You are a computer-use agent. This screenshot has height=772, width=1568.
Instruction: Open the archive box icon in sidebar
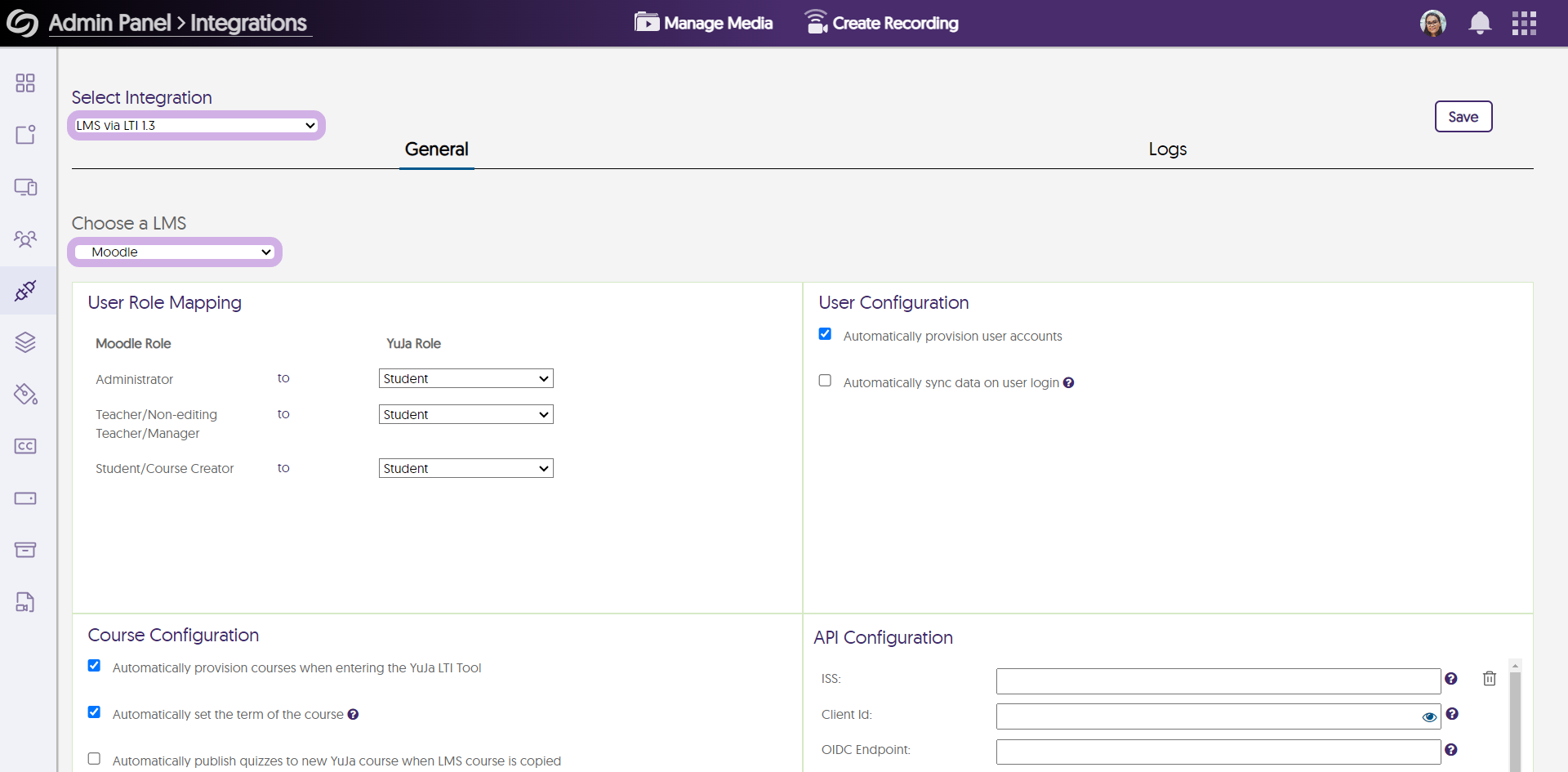25,550
